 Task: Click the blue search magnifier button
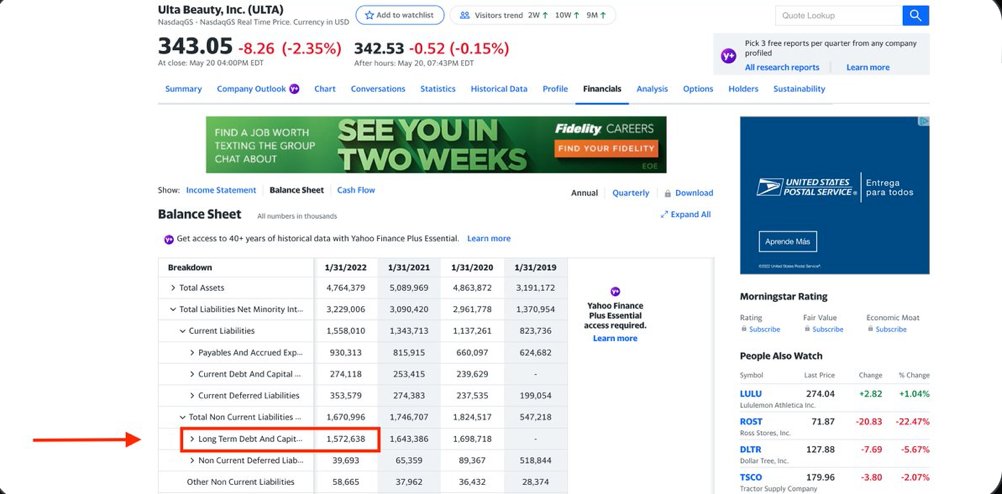click(915, 15)
